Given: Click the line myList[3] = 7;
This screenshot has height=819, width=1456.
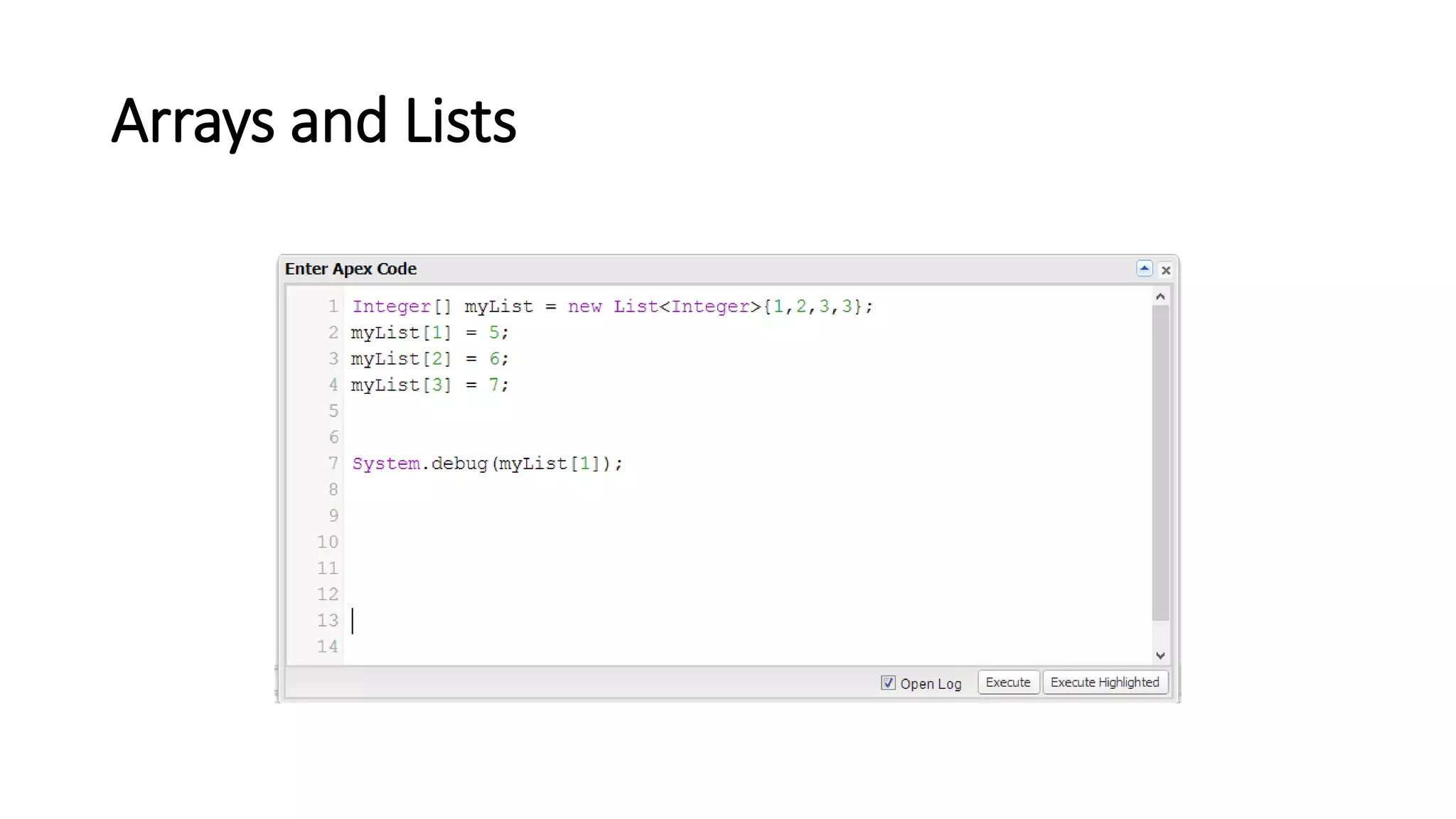Looking at the screenshot, I should 430,385.
